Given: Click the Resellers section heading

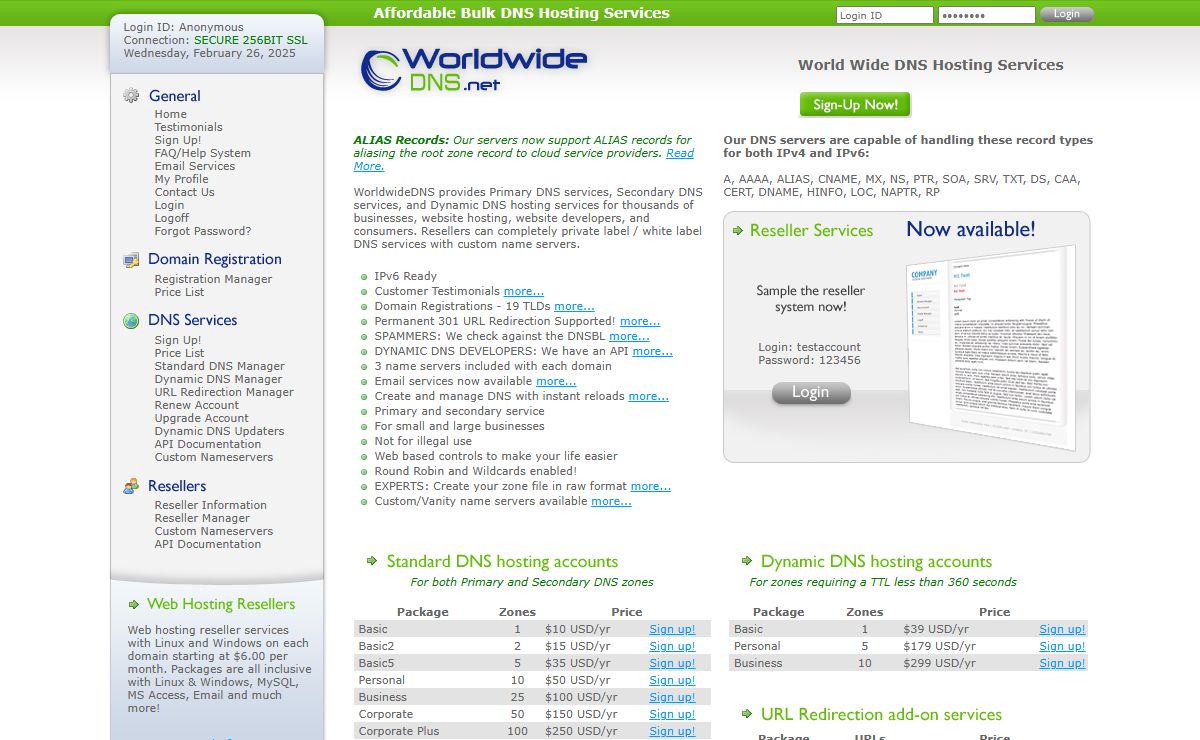Looking at the screenshot, I should (x=177, y=486).
